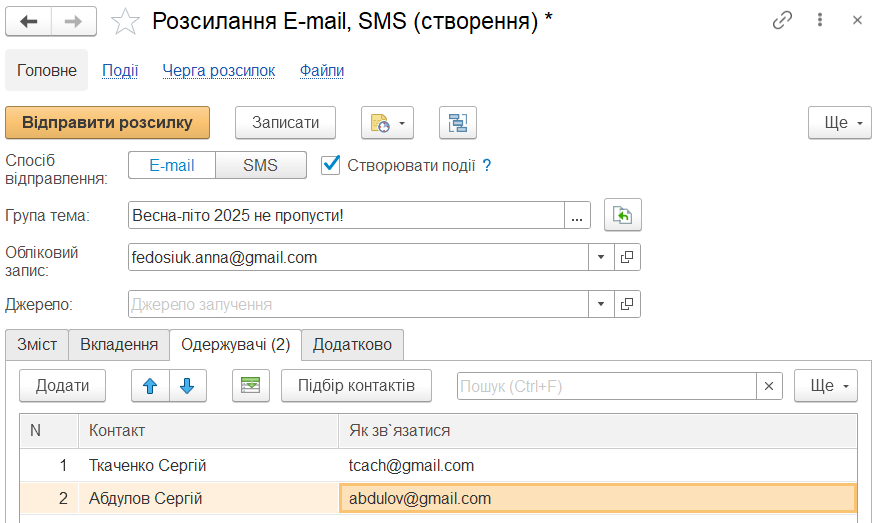Click the green fill-table icon button
The width and height of the screenshot is (875, 523).
coord(251,386)
